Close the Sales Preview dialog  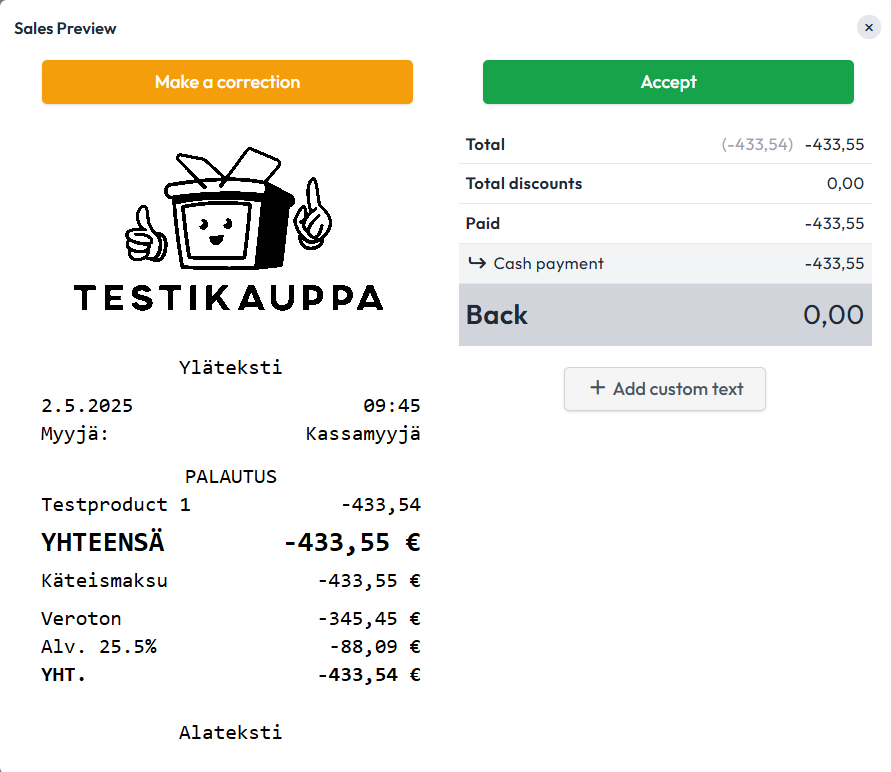click(x=868, y=27)
